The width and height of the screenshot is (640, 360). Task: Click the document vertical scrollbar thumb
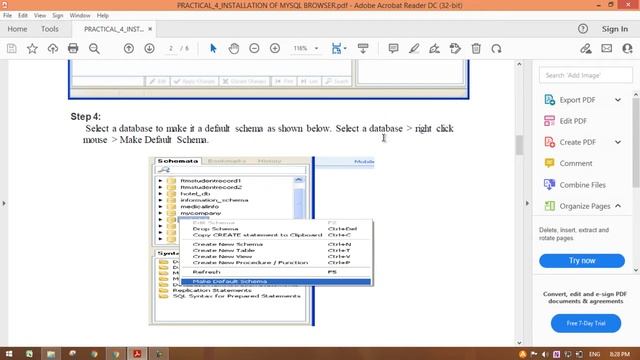(519, 145)
